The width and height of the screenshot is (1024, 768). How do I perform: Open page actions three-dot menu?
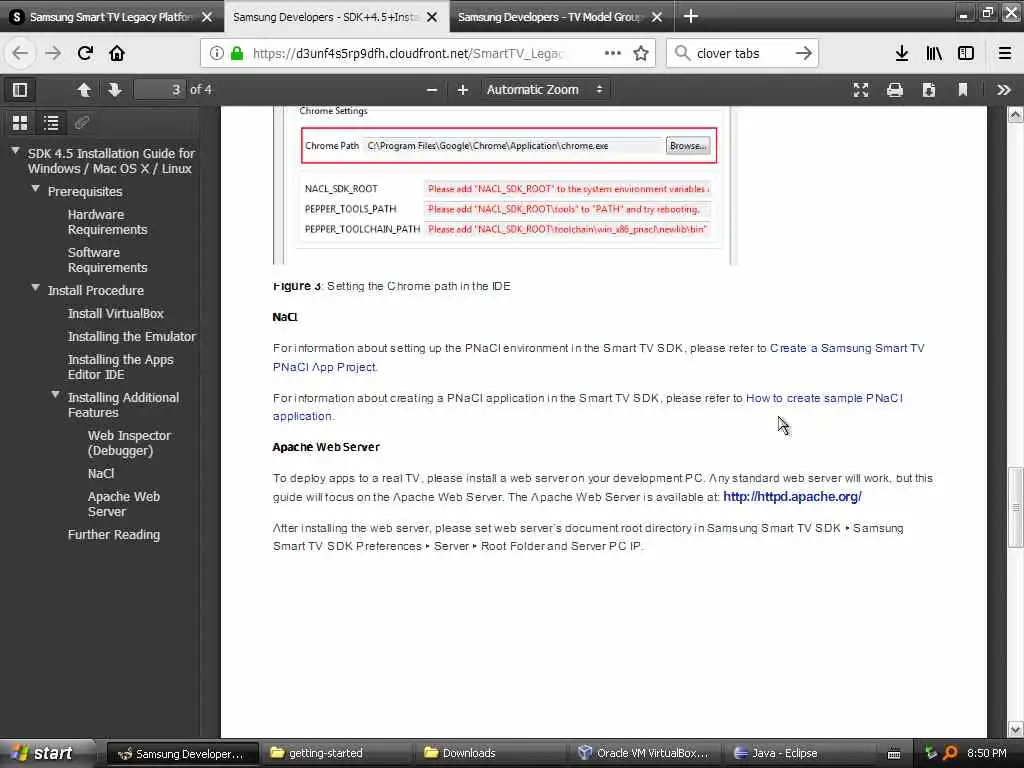(x=613, y=53)
